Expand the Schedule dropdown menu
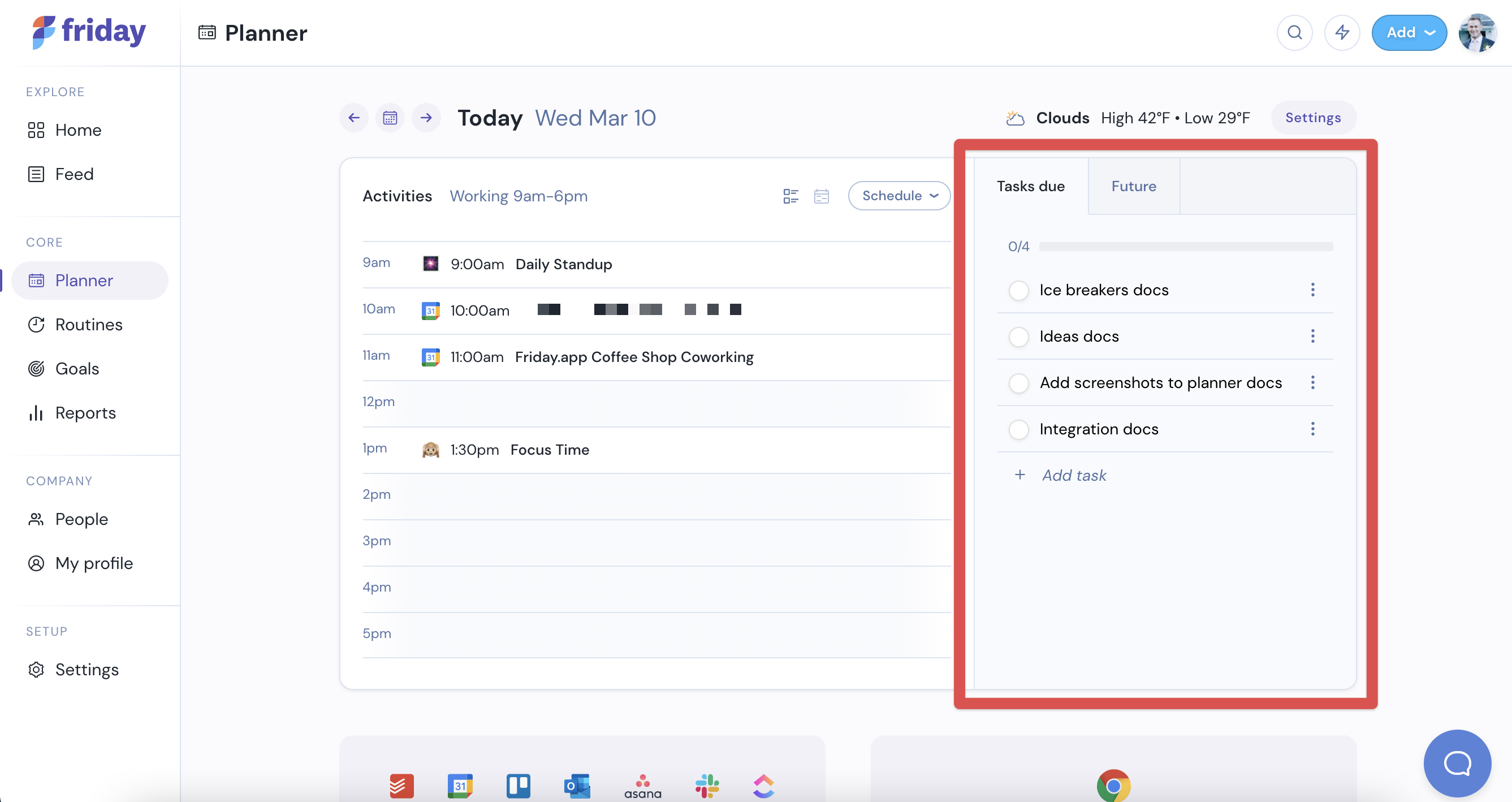The height and width of the screenshot is (802, 1512). (898, 195)
